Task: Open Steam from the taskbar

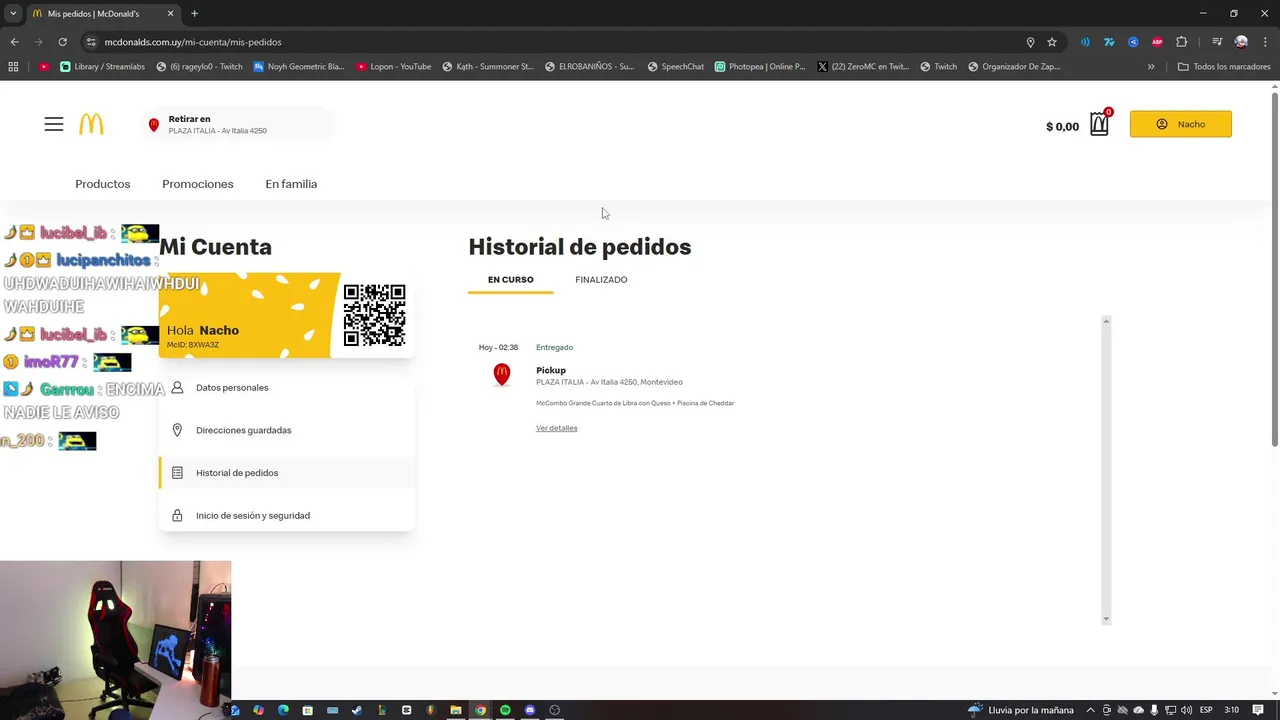Action: click(x=357, y=710)
